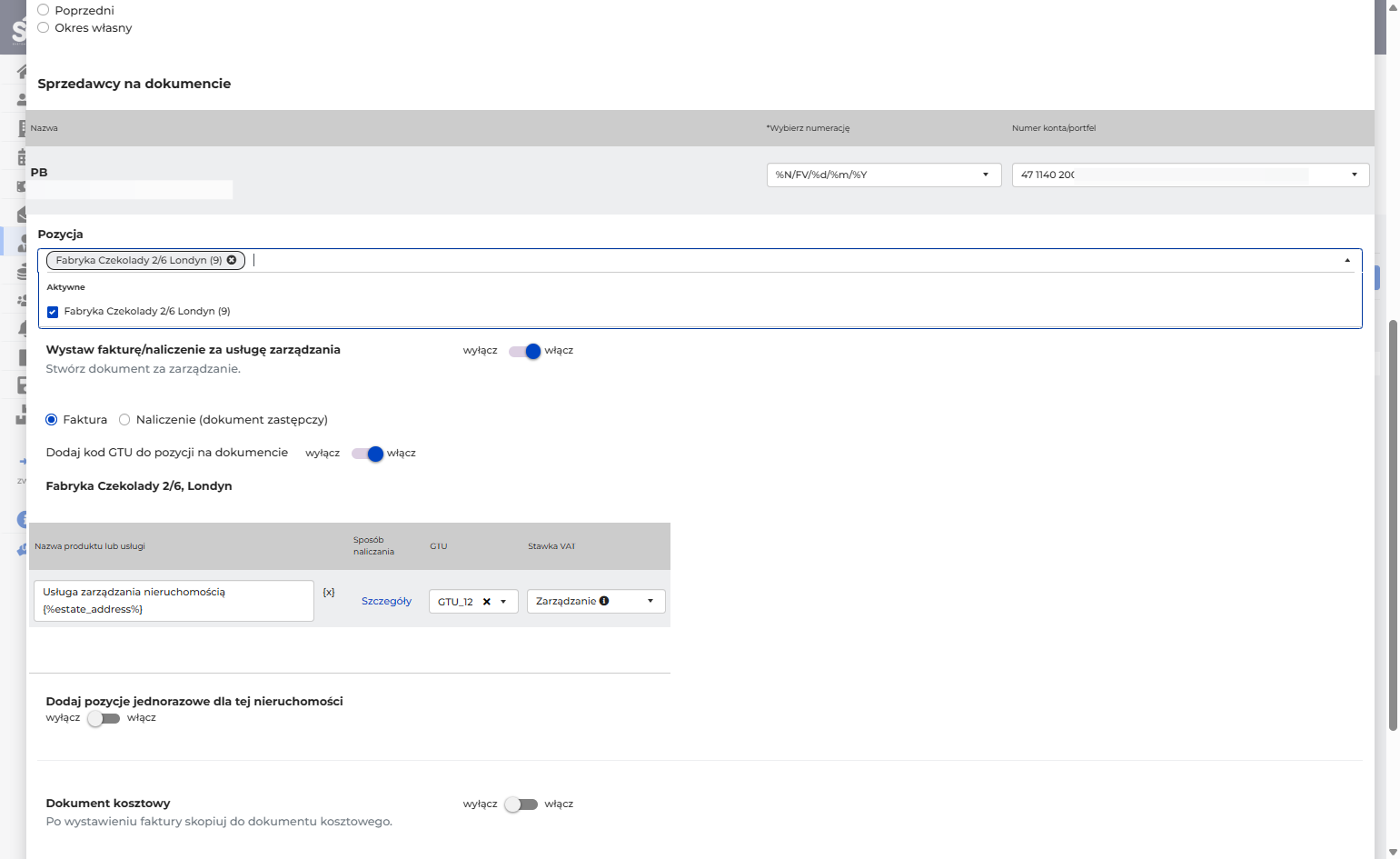
Task: Click the Usługa zarządzania nieruchomością name field
Action: click(174, 601)
